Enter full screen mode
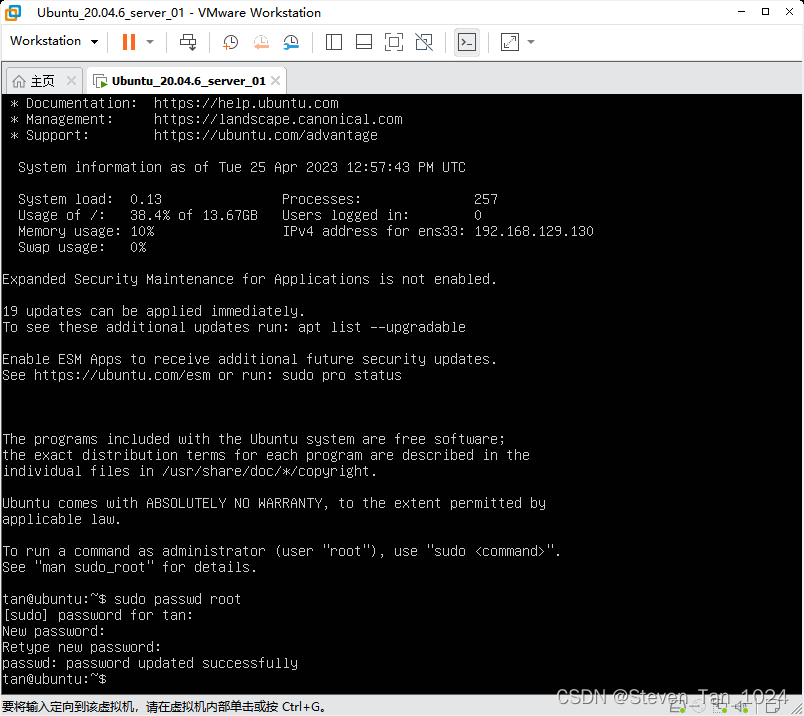This screenshot has width=804, height=716. pos(394,42)
